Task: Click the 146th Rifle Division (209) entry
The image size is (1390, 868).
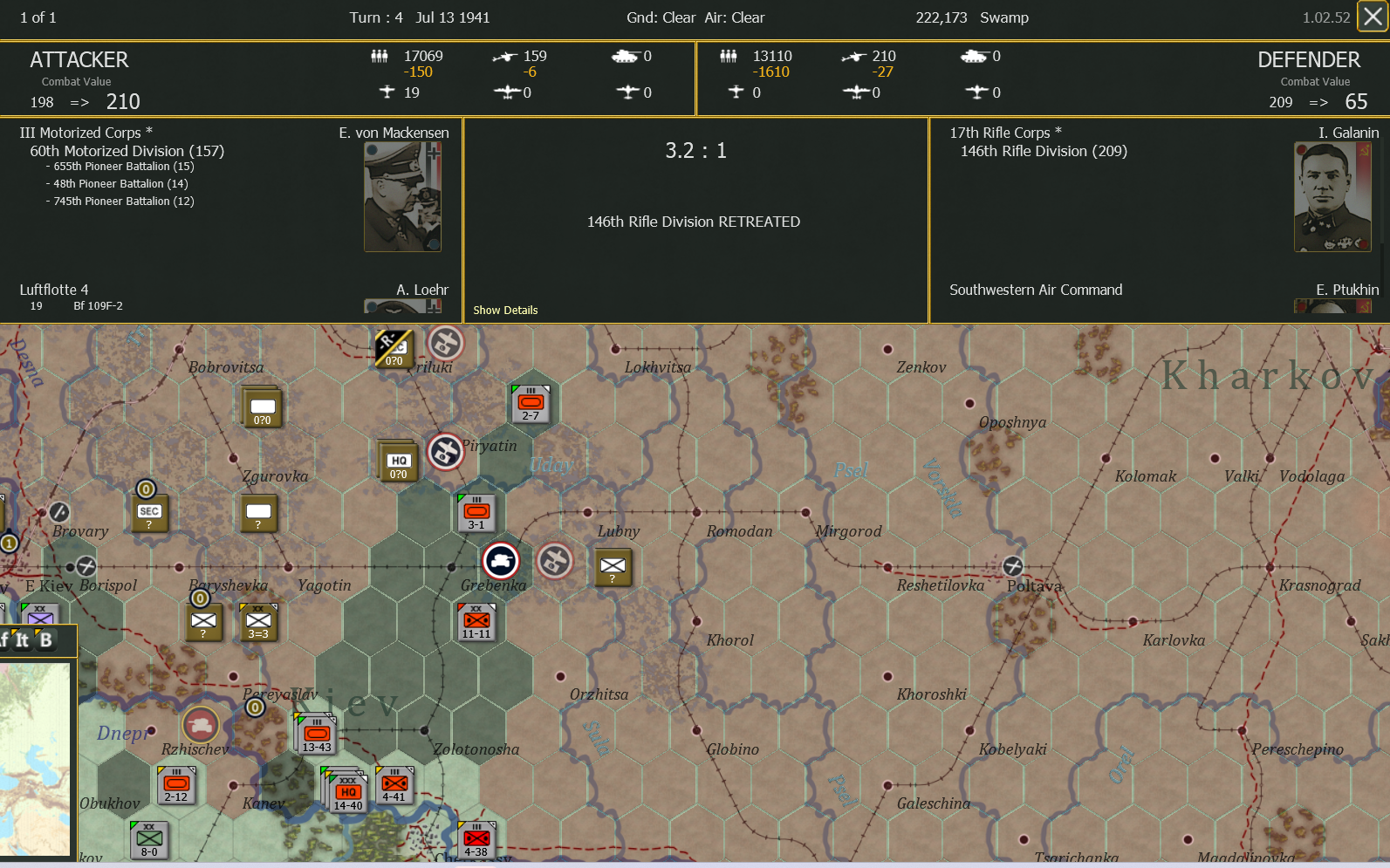Action: coord(1044,151)
